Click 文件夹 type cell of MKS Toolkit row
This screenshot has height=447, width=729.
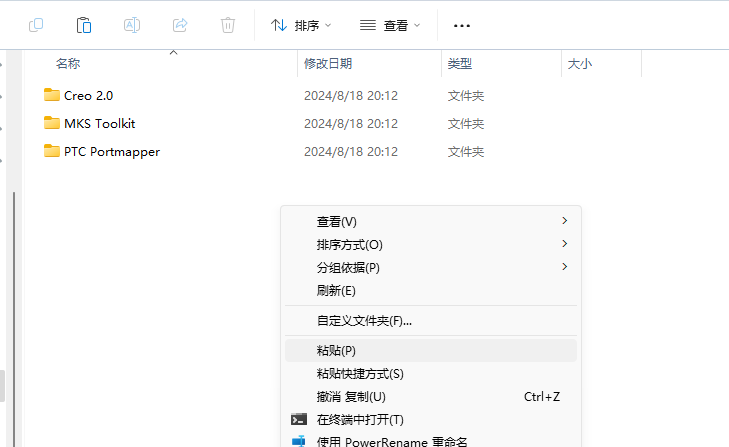tap(466, 124)
